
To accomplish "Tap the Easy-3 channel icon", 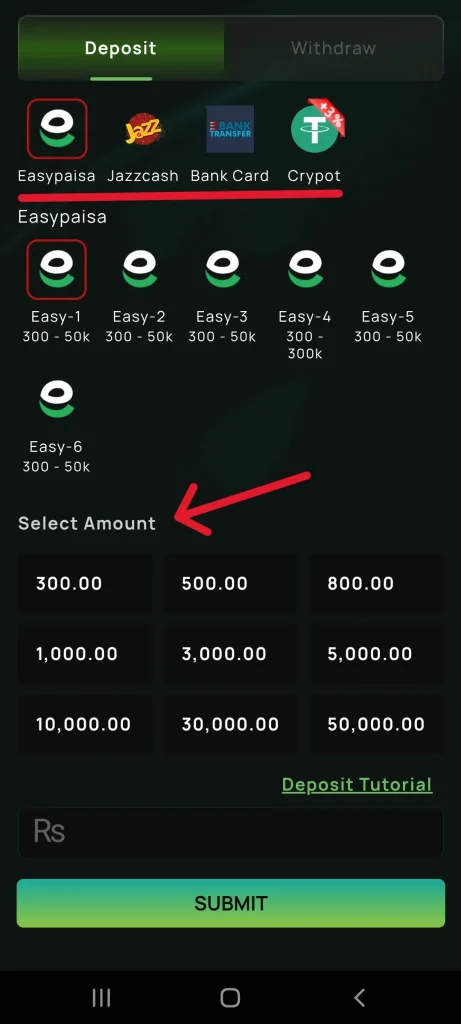I will click(222, 270).
